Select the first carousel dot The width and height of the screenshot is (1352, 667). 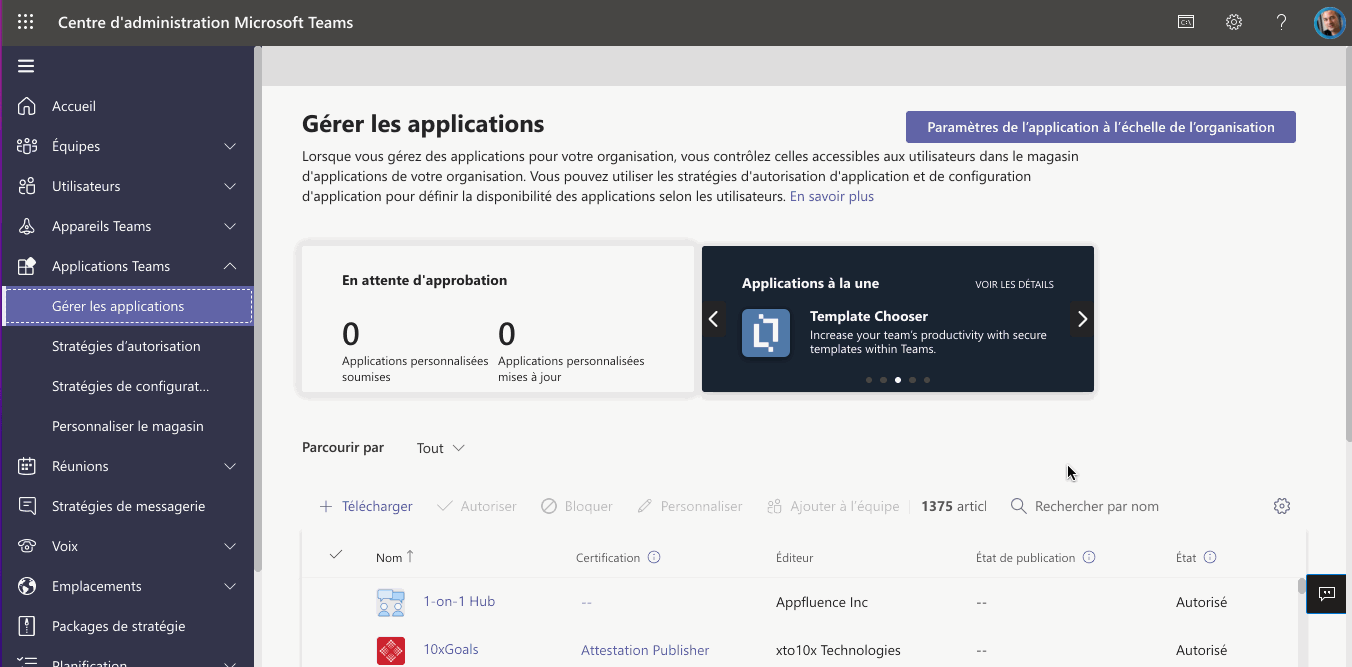pyautogui.click(x=869, y=380)
